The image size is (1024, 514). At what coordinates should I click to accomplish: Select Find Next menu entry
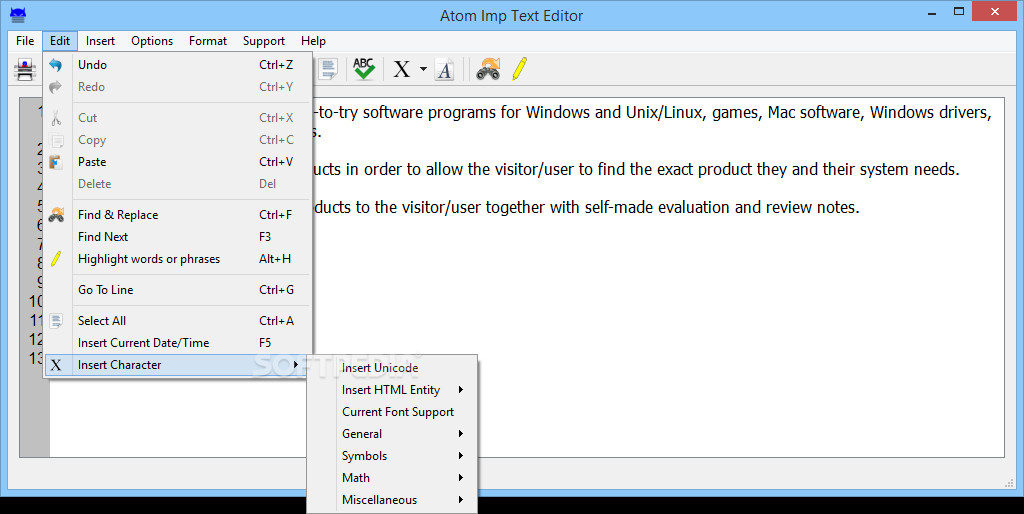(178, 237)
